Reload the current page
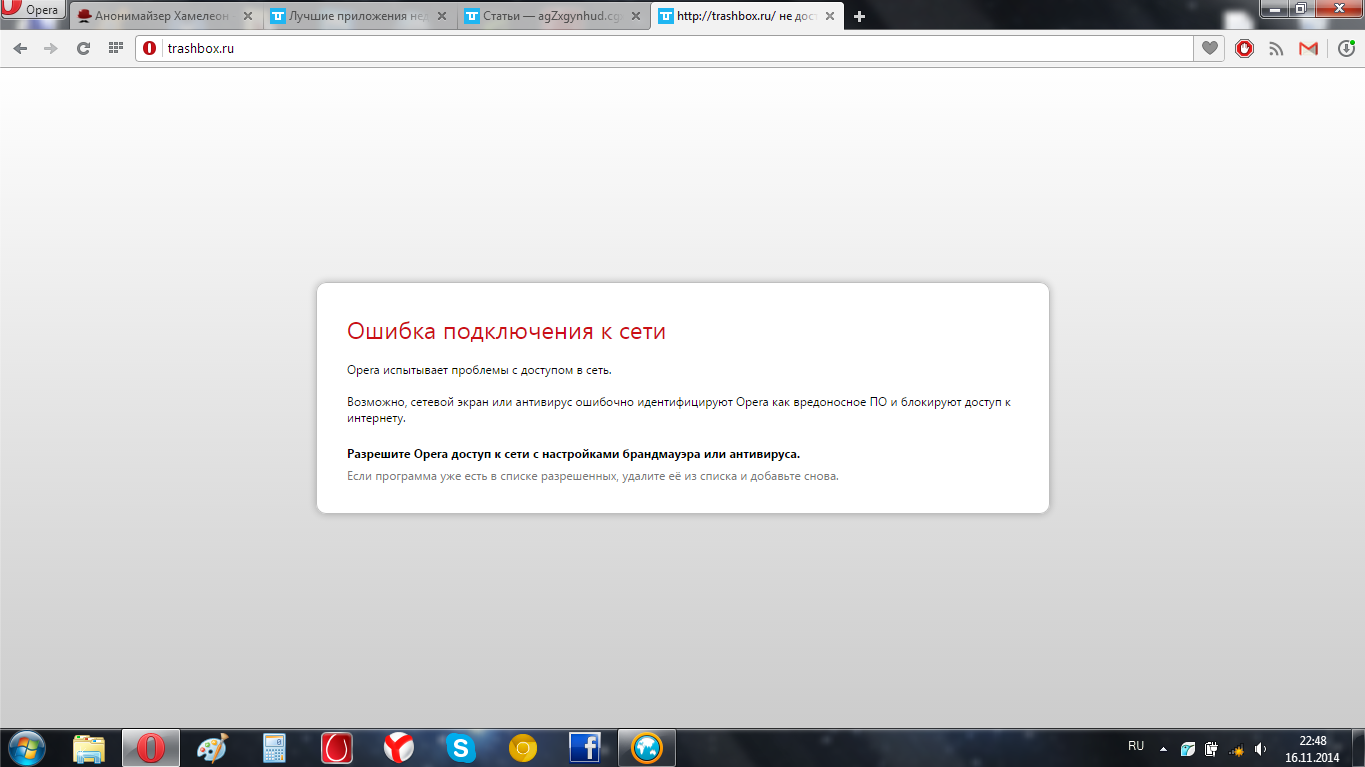 coord(84,48)
